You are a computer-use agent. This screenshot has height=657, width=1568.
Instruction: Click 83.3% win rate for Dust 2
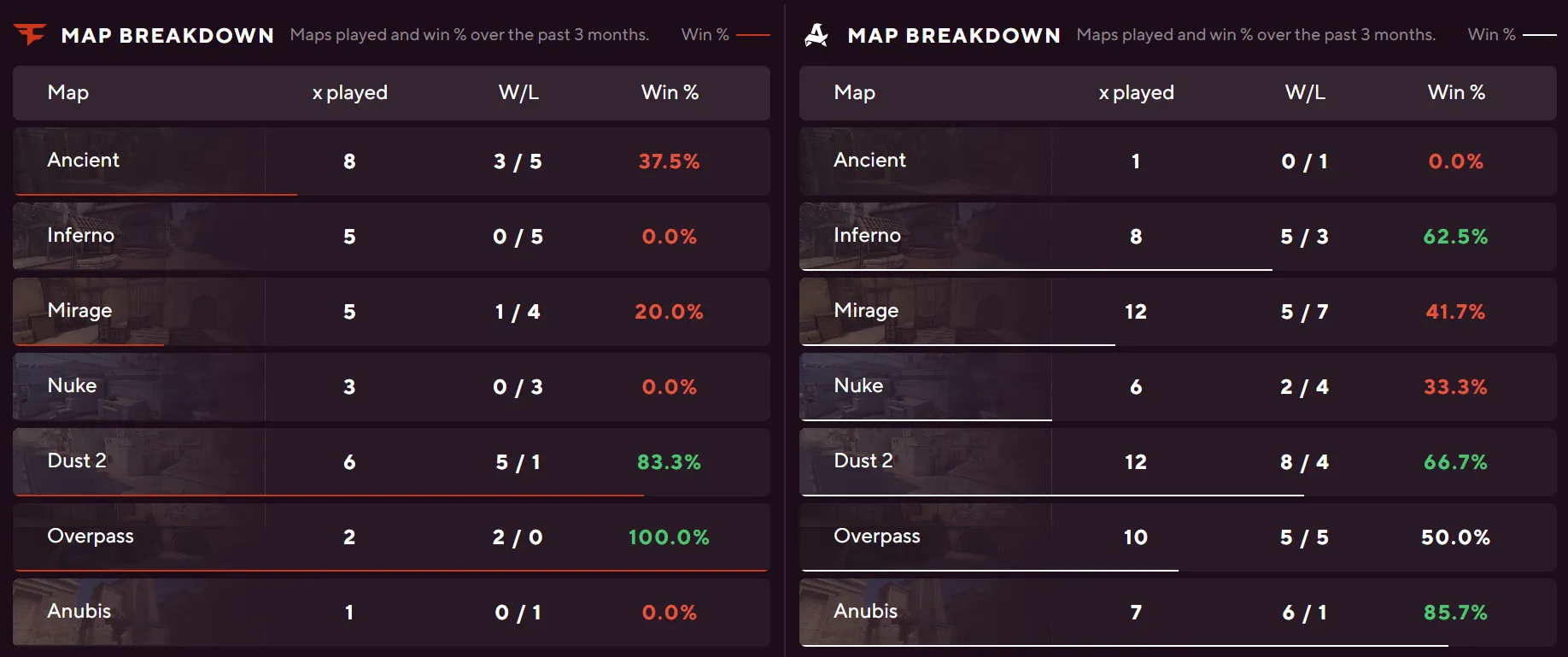(669, 462)
